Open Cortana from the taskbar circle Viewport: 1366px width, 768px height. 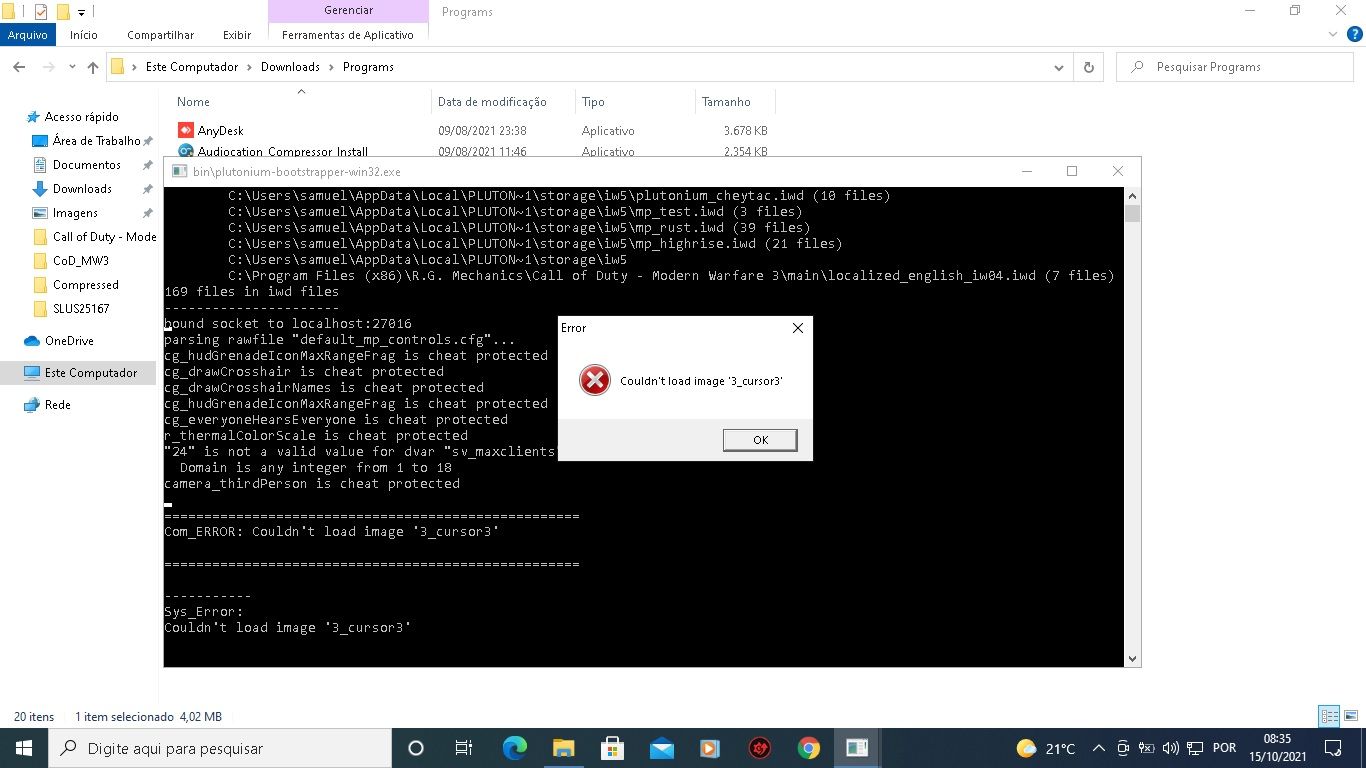pyautogui.click(x=416, y=748)
